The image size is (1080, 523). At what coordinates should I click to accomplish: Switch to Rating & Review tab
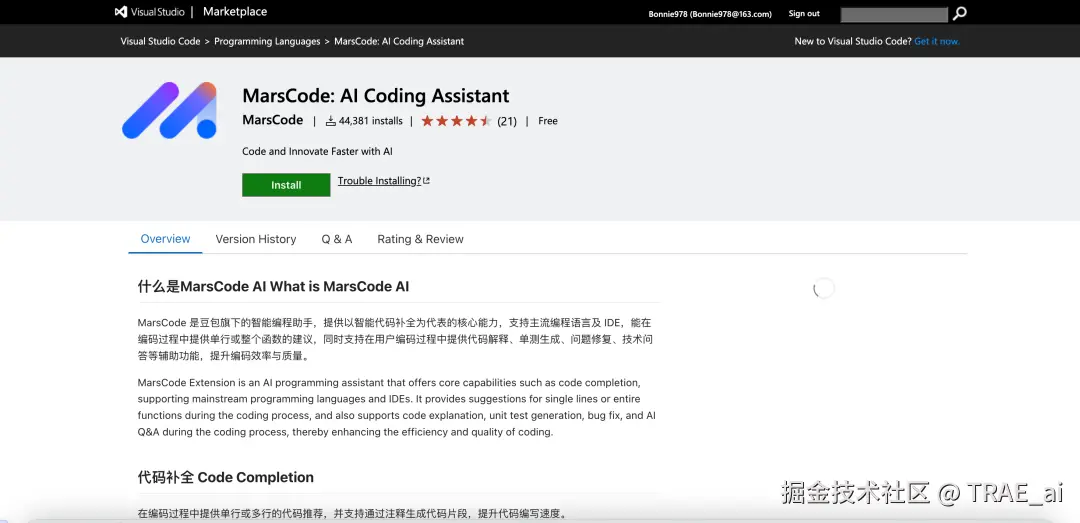coord(420,239)
